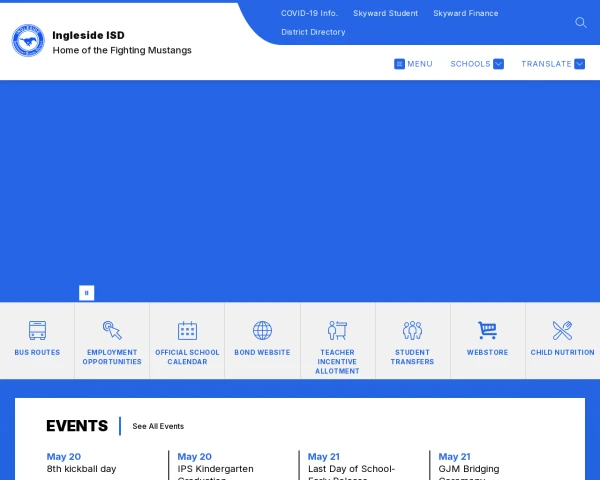Open the GJM Bridging event

pyautogui.click(x=469, y=472)
